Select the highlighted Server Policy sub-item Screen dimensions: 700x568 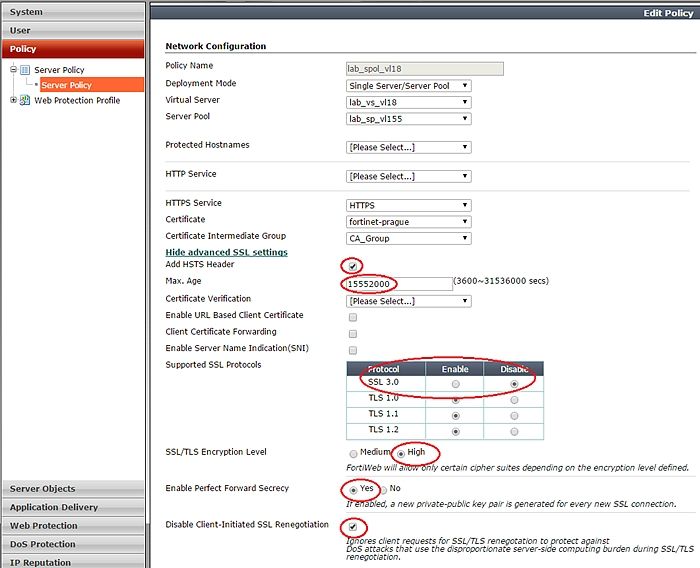92,85
